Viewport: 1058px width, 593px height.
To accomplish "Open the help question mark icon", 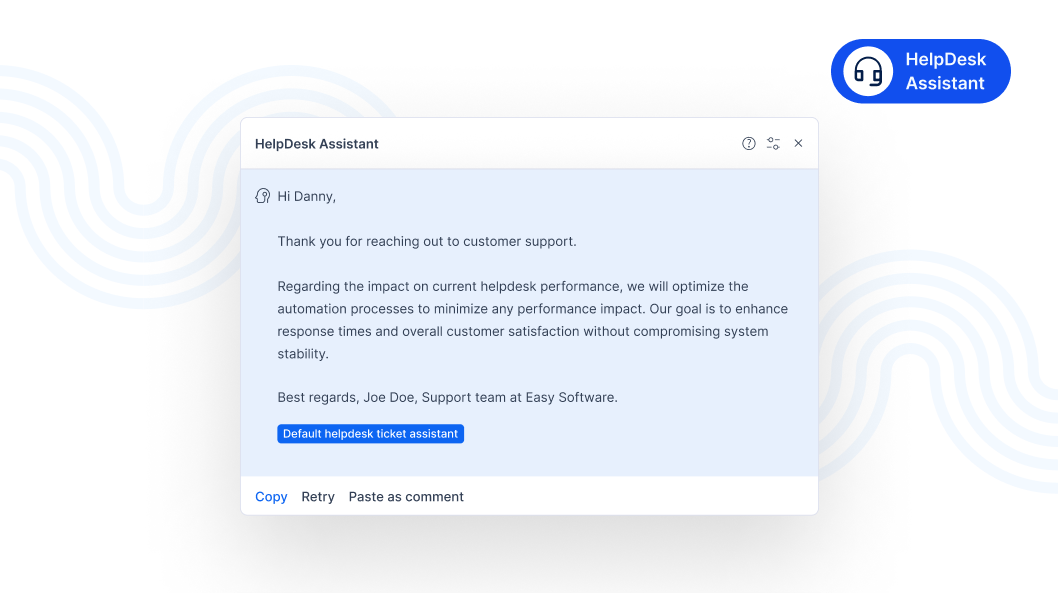I will (x=749, y=144).
